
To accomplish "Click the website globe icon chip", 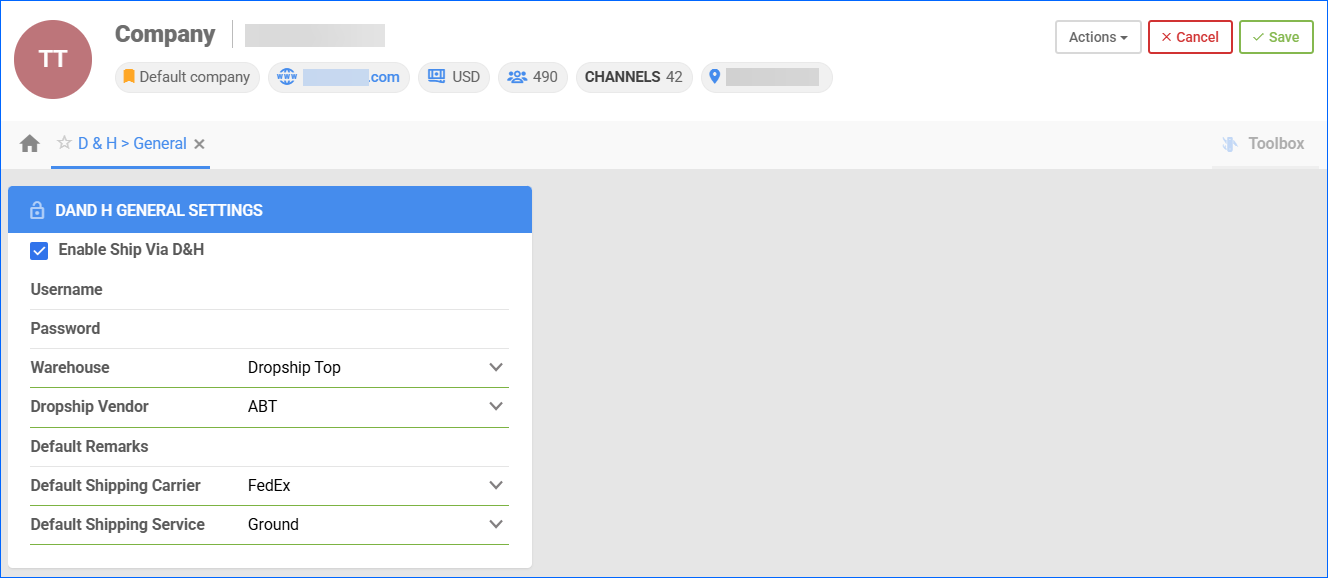I will 339,77.
